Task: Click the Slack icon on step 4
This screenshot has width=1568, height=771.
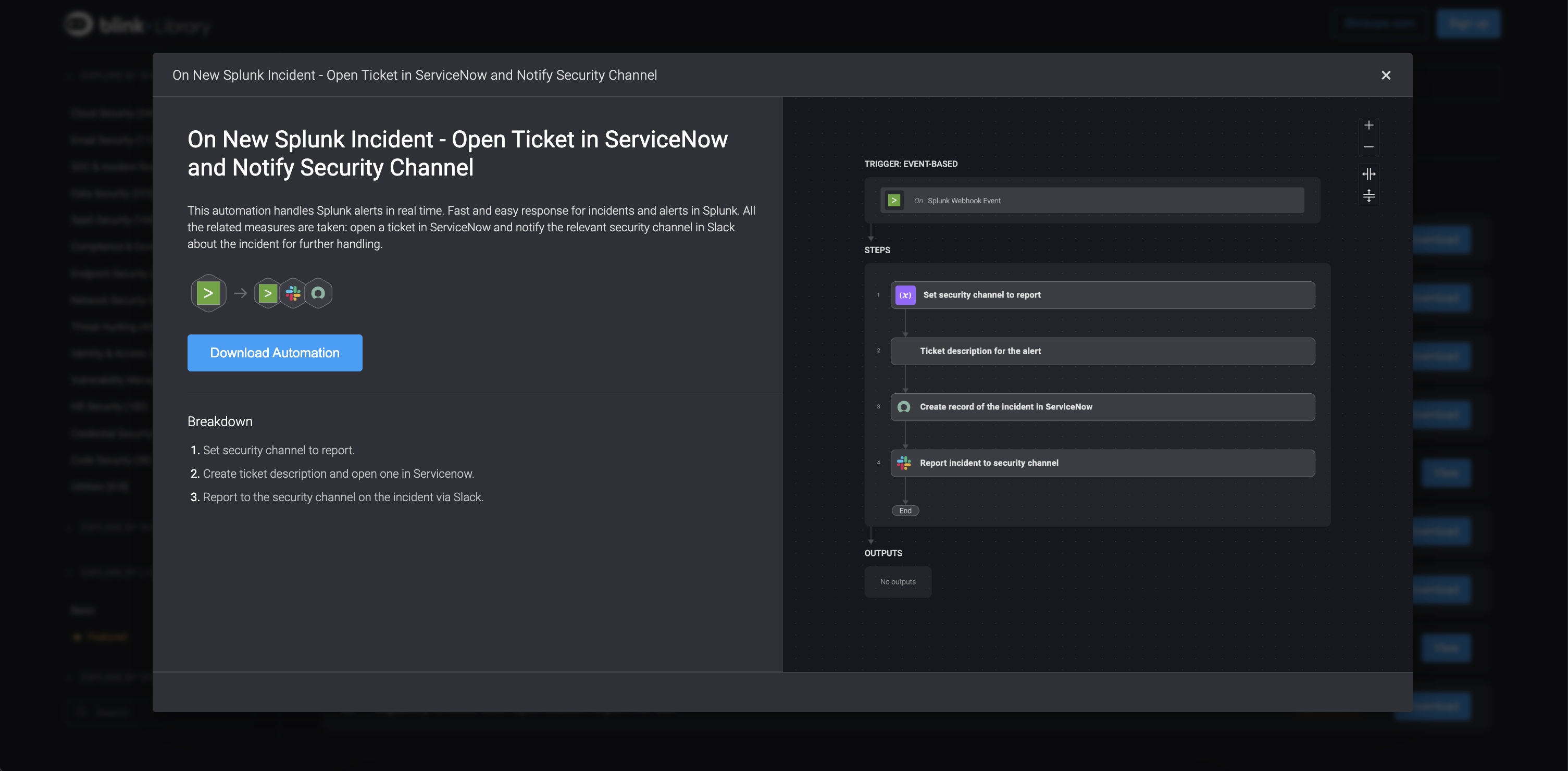Action: pos(904,463)
